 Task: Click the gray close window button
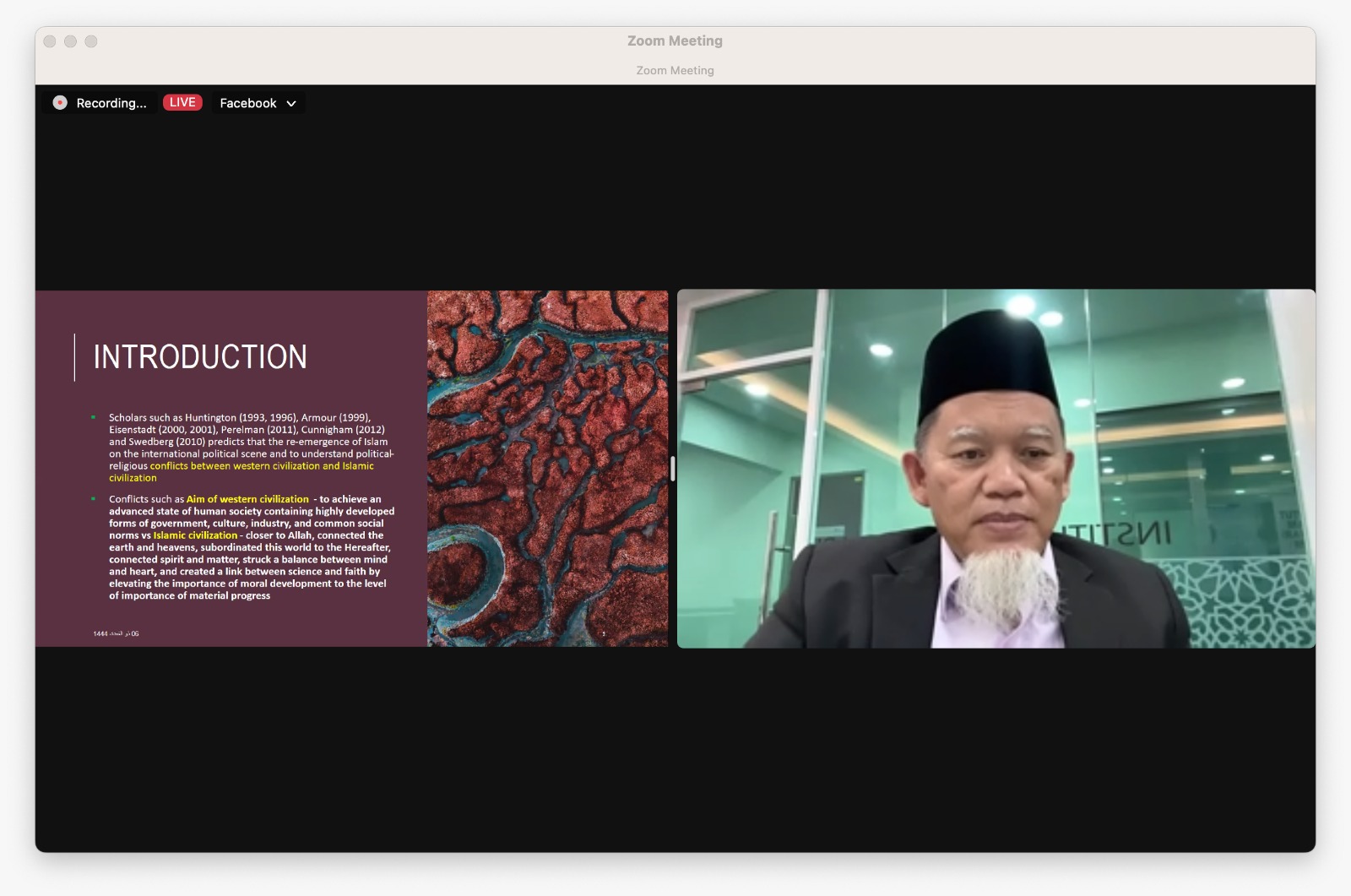click(50, 41)
